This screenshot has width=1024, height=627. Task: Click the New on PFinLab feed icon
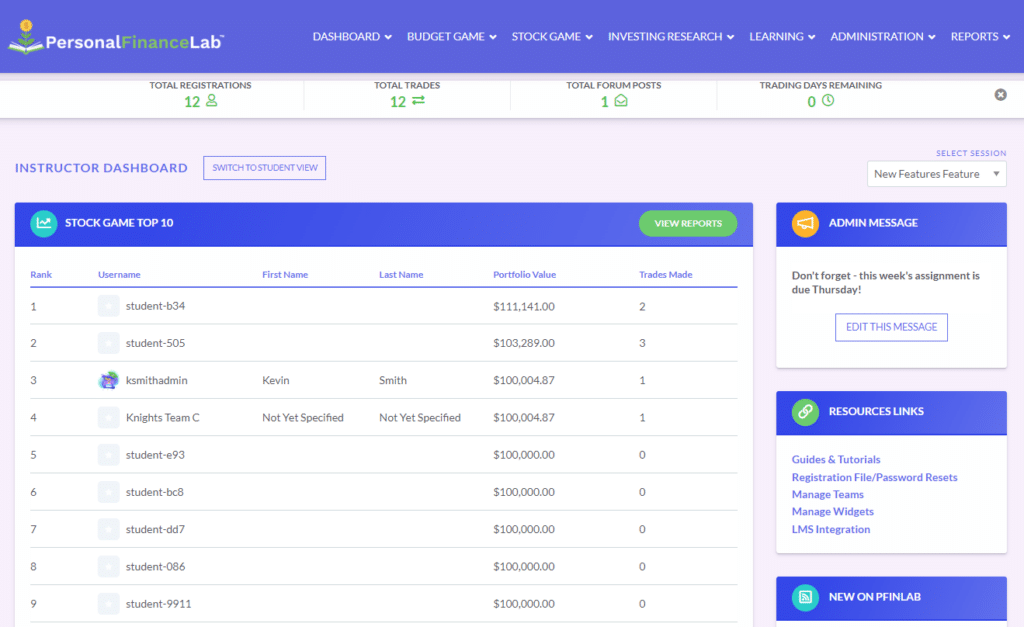pyautogui.click(x=805, y=598)
